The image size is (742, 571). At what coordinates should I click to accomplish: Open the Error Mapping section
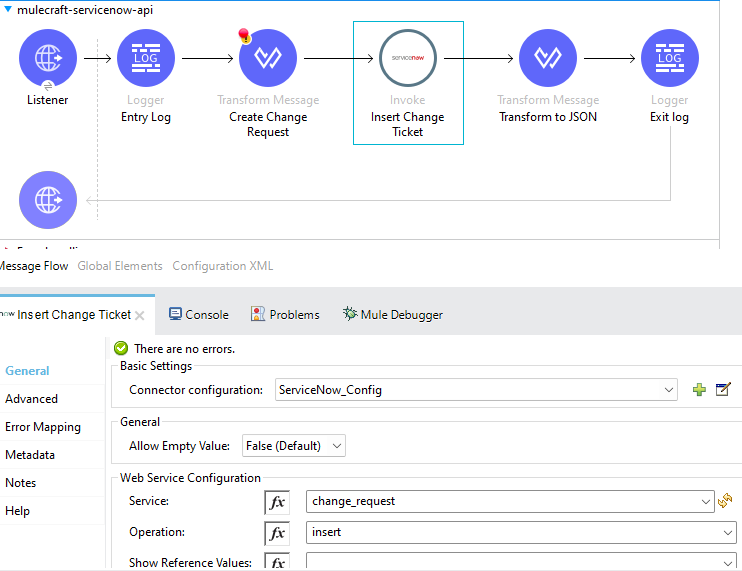tap(43, 427)
